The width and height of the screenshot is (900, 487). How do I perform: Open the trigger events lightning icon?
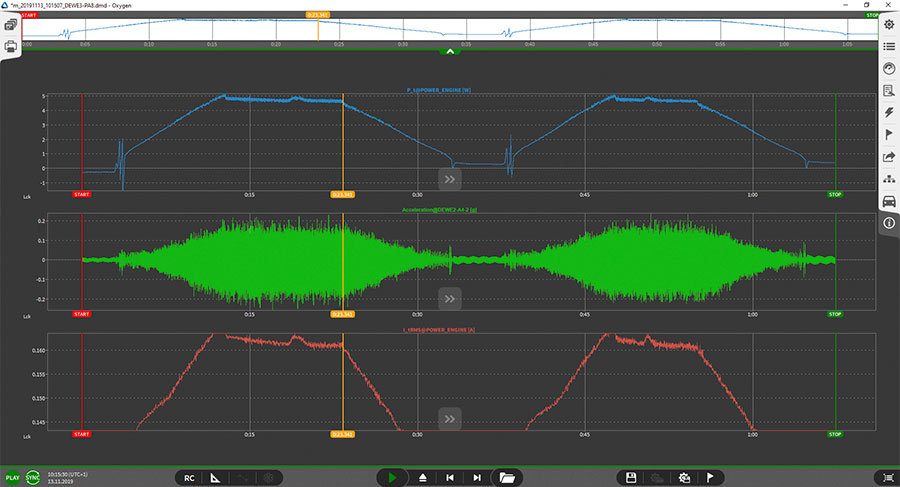889,113
